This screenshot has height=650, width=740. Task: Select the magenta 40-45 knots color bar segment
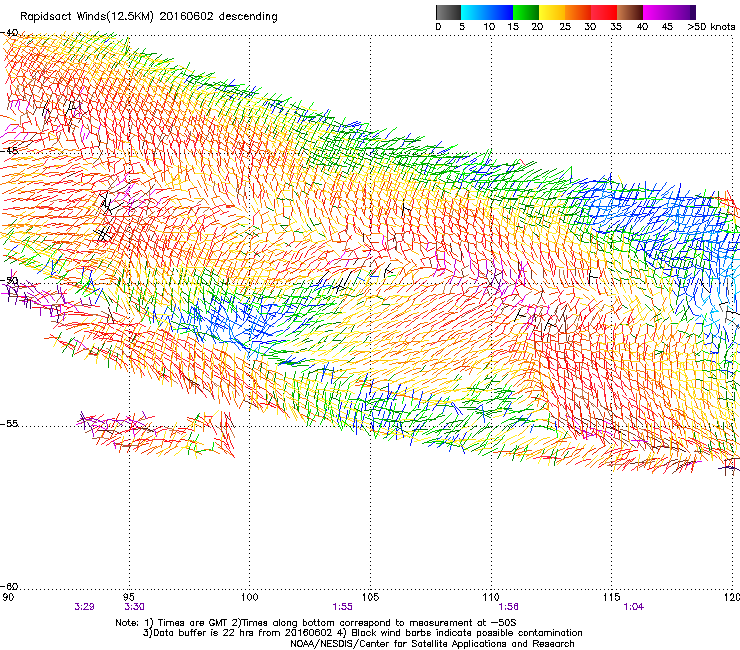[656, 12]
